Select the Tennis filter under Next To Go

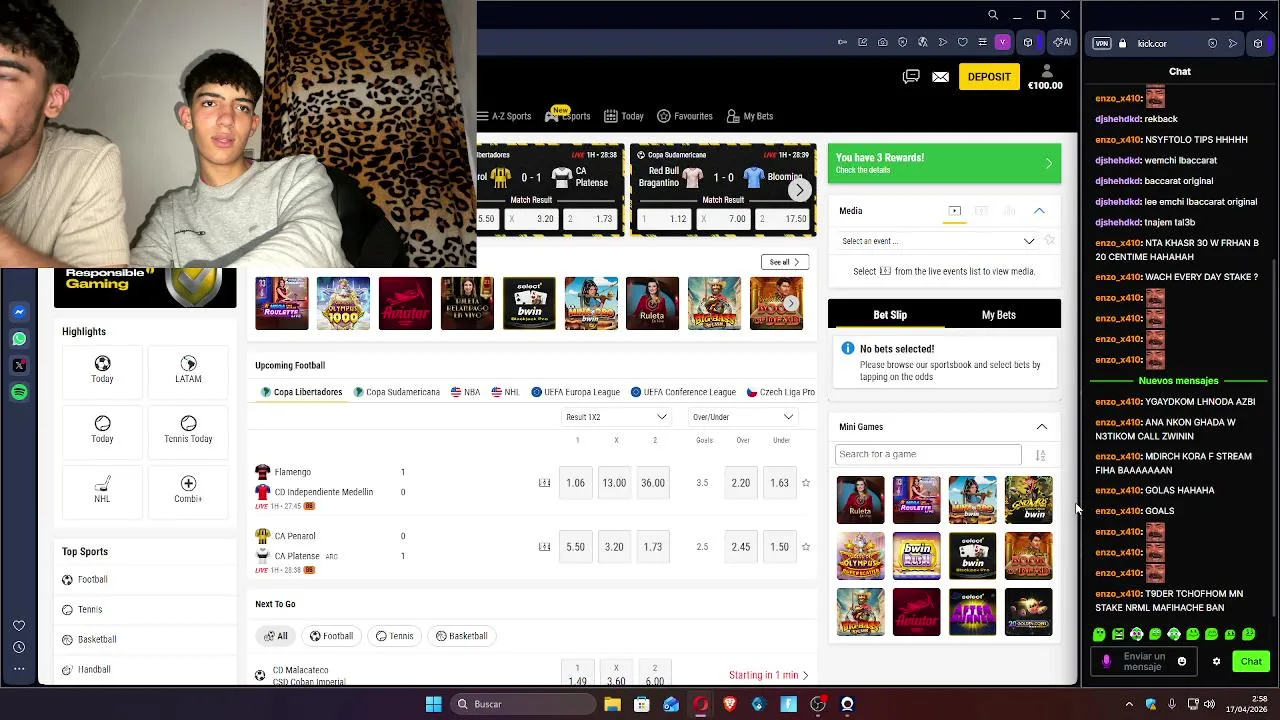395,636
